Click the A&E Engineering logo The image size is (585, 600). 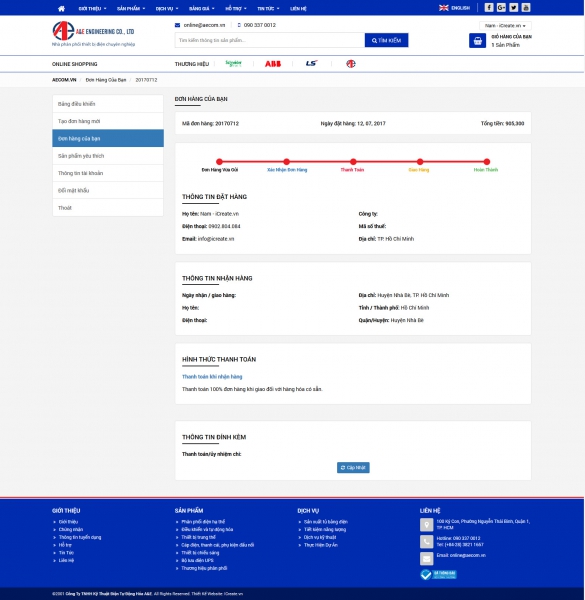pos(93,31)
